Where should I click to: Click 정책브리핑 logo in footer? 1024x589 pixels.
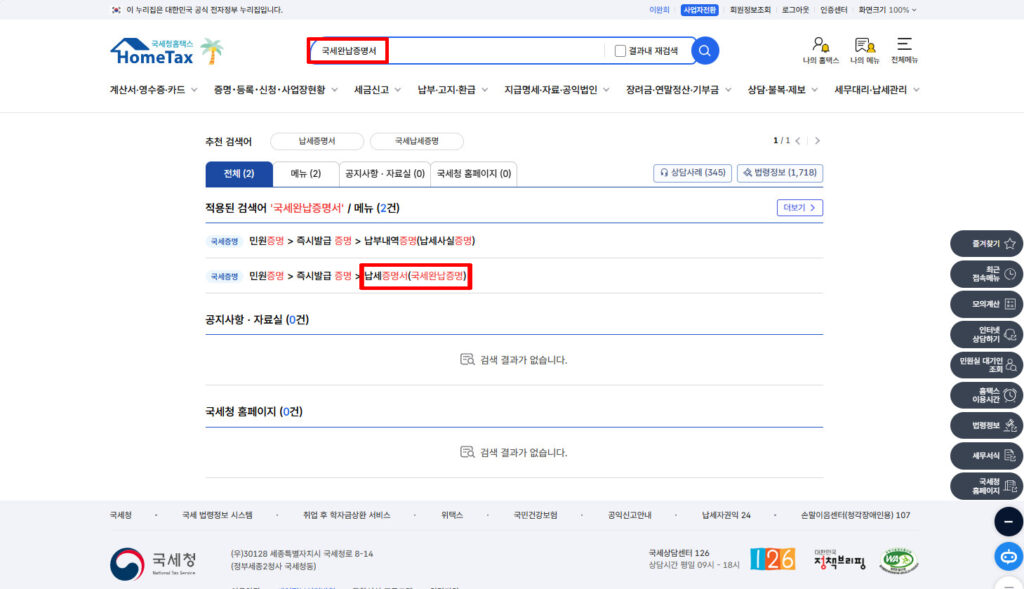(x=840, y=560)
